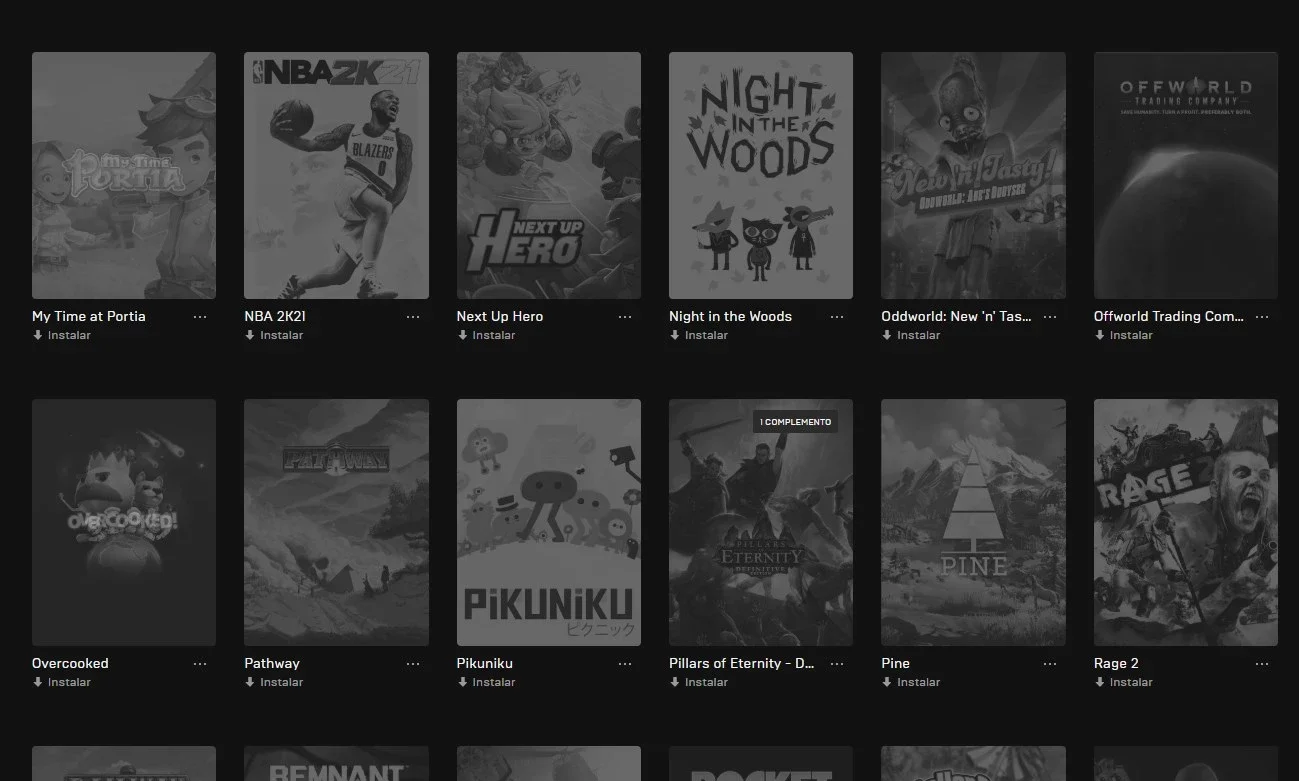Click the 'Night in the Woods' title text

point(730,316)
